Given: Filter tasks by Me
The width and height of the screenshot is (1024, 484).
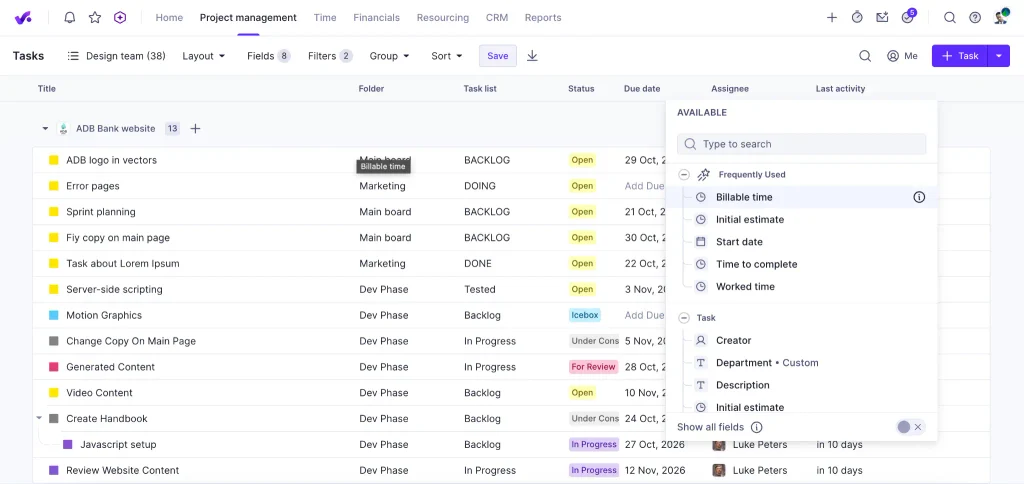Looking at the screenshot, I should point(903,56).
